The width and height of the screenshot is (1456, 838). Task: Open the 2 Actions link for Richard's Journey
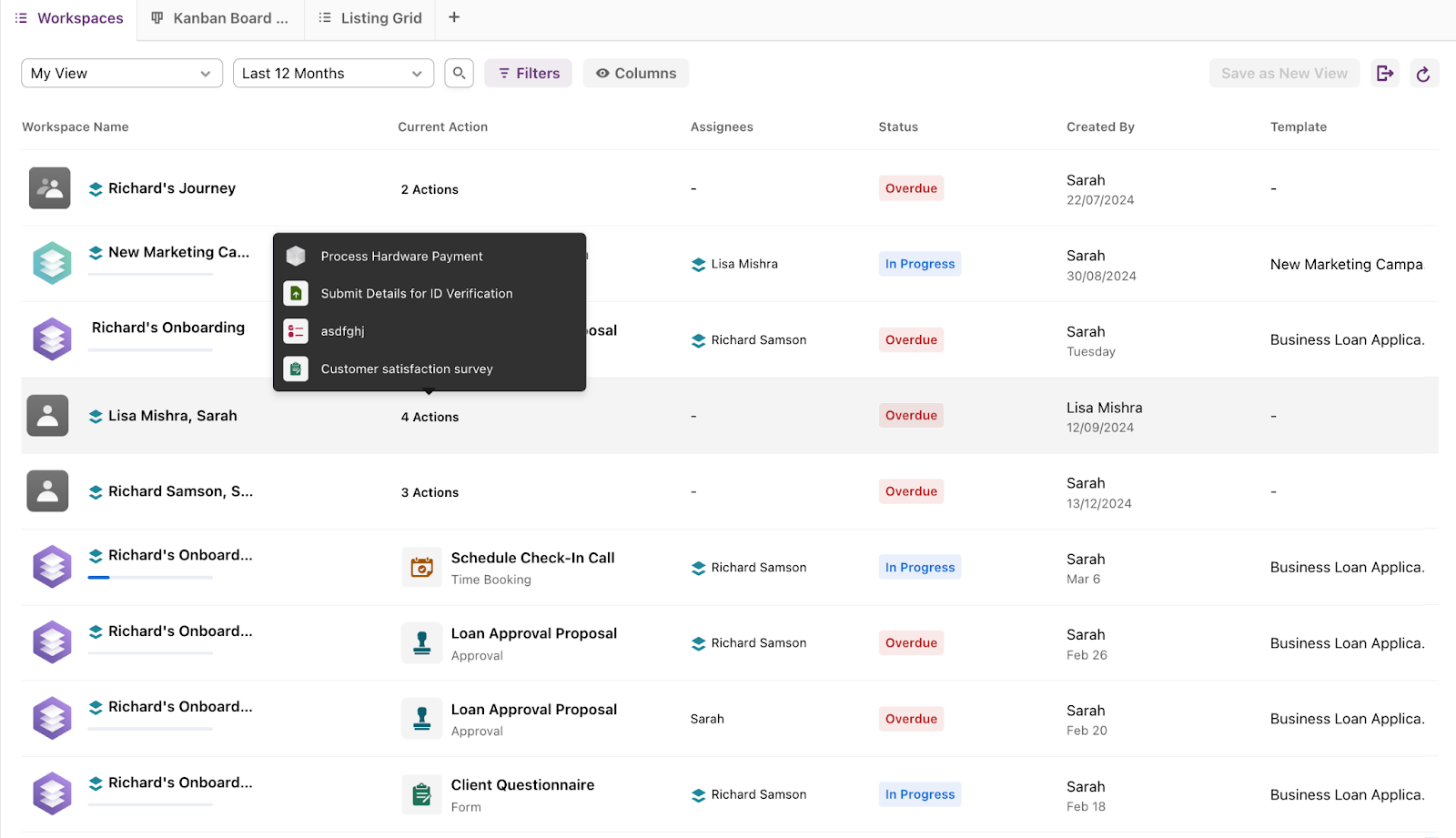click(x=430, y=189)
